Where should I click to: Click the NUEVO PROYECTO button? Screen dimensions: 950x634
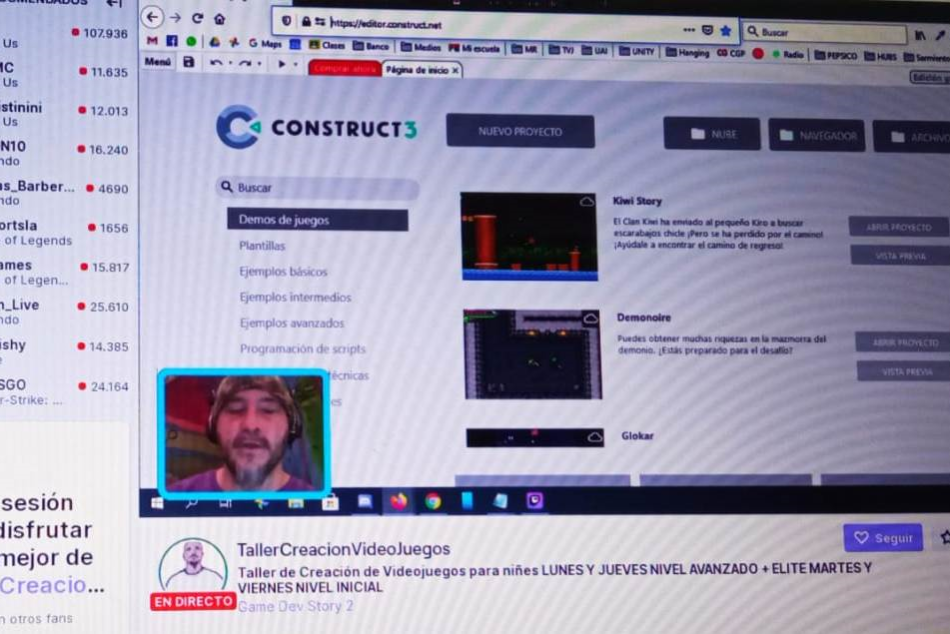[520, 131]
